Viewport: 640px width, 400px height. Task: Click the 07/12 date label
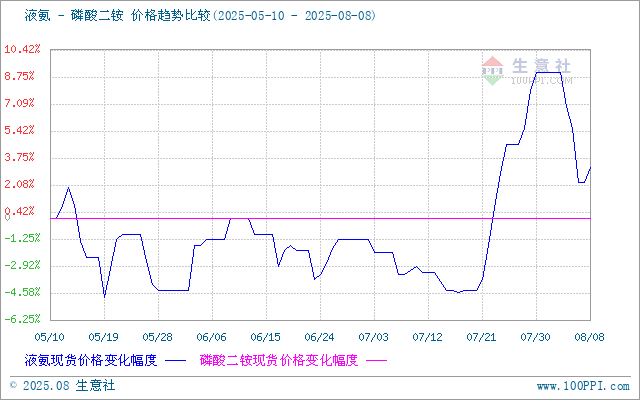click(x=427, y=337)
